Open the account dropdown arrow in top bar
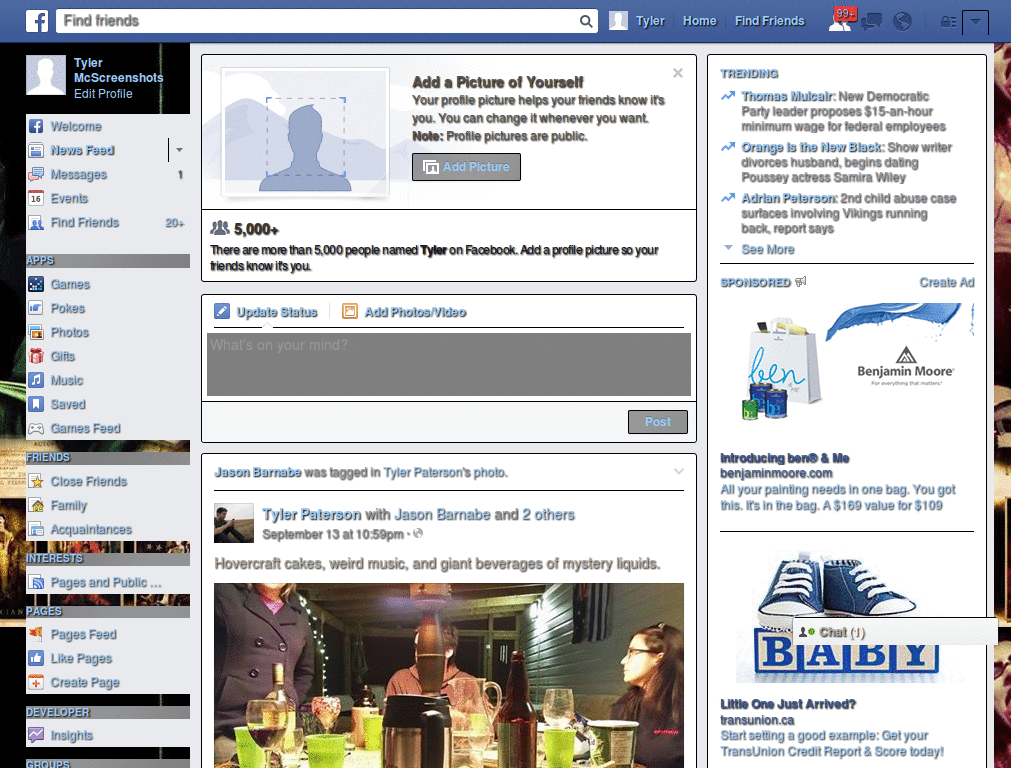This screenshot has height=768, width=1024. pyautogui.click(x=975, y=22)
